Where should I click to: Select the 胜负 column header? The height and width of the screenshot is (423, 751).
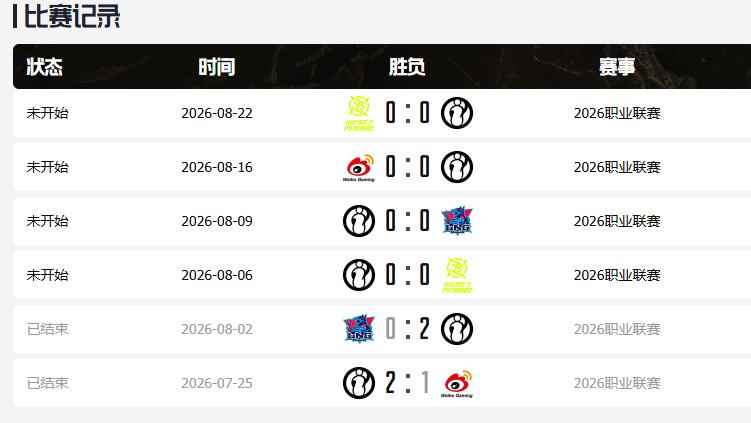pos(407,67)
